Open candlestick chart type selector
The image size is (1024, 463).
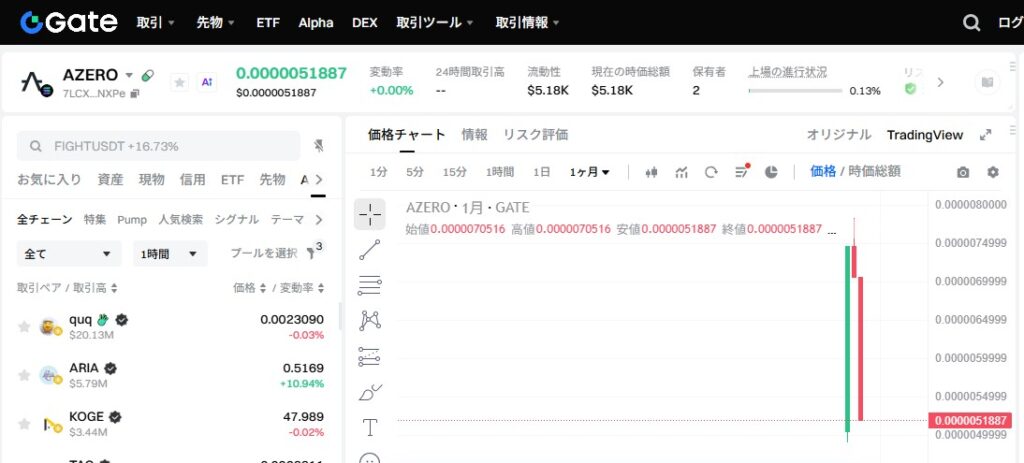coord(651,172)
